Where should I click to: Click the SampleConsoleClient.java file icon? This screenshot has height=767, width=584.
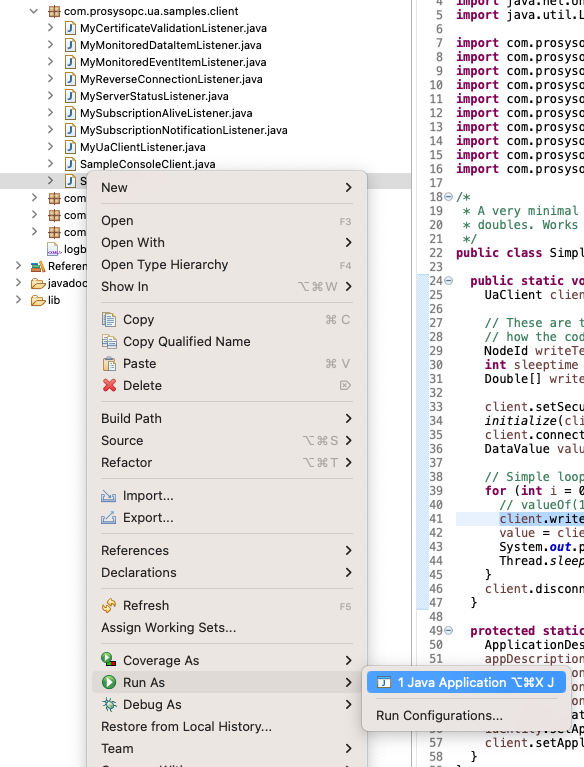(x=70, y=164)
